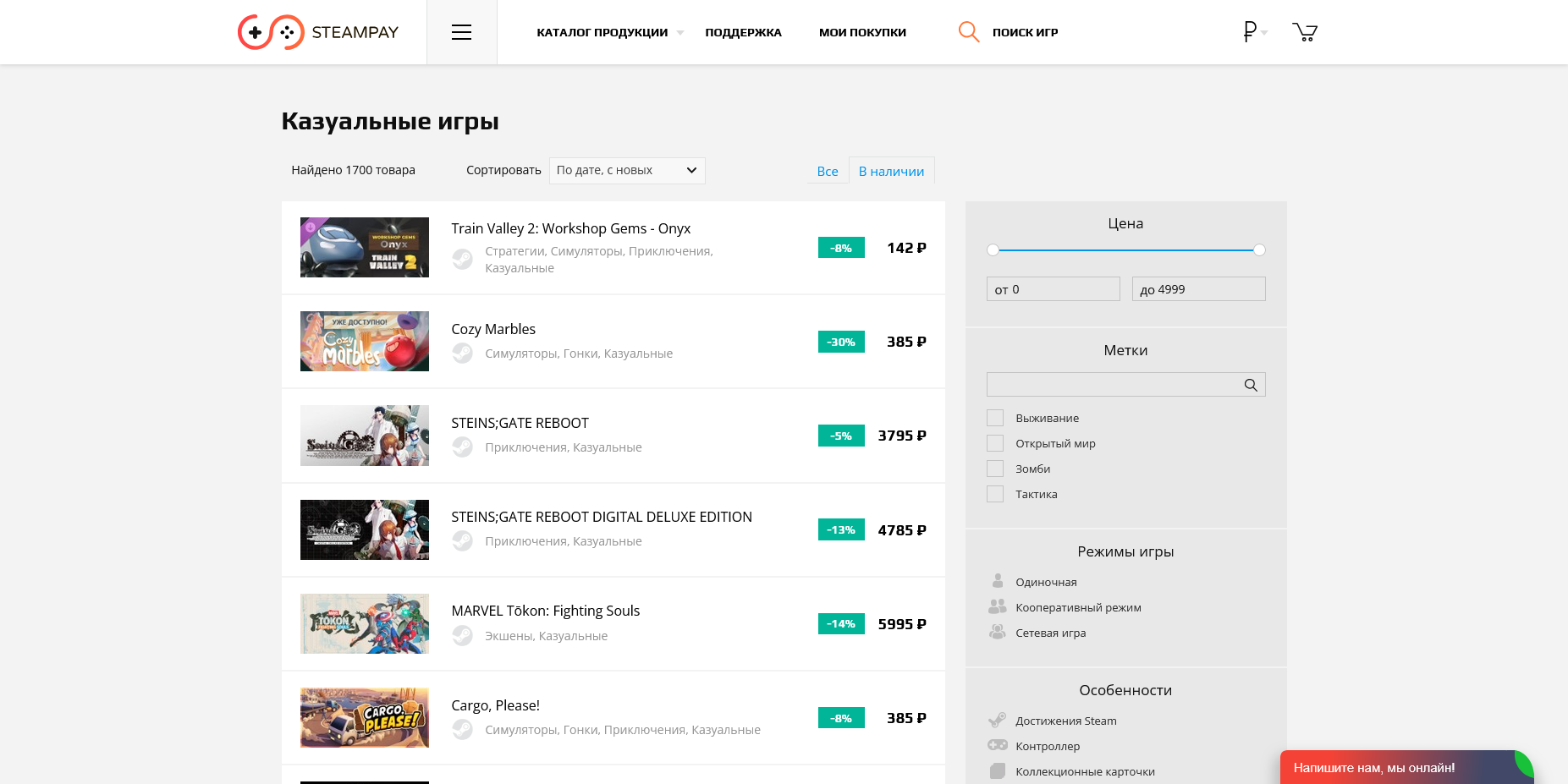Open Train Valley 2: Workshop Gems - Onyx title
The height and width of the screenshot is (784, 1568).
[570, 228]
